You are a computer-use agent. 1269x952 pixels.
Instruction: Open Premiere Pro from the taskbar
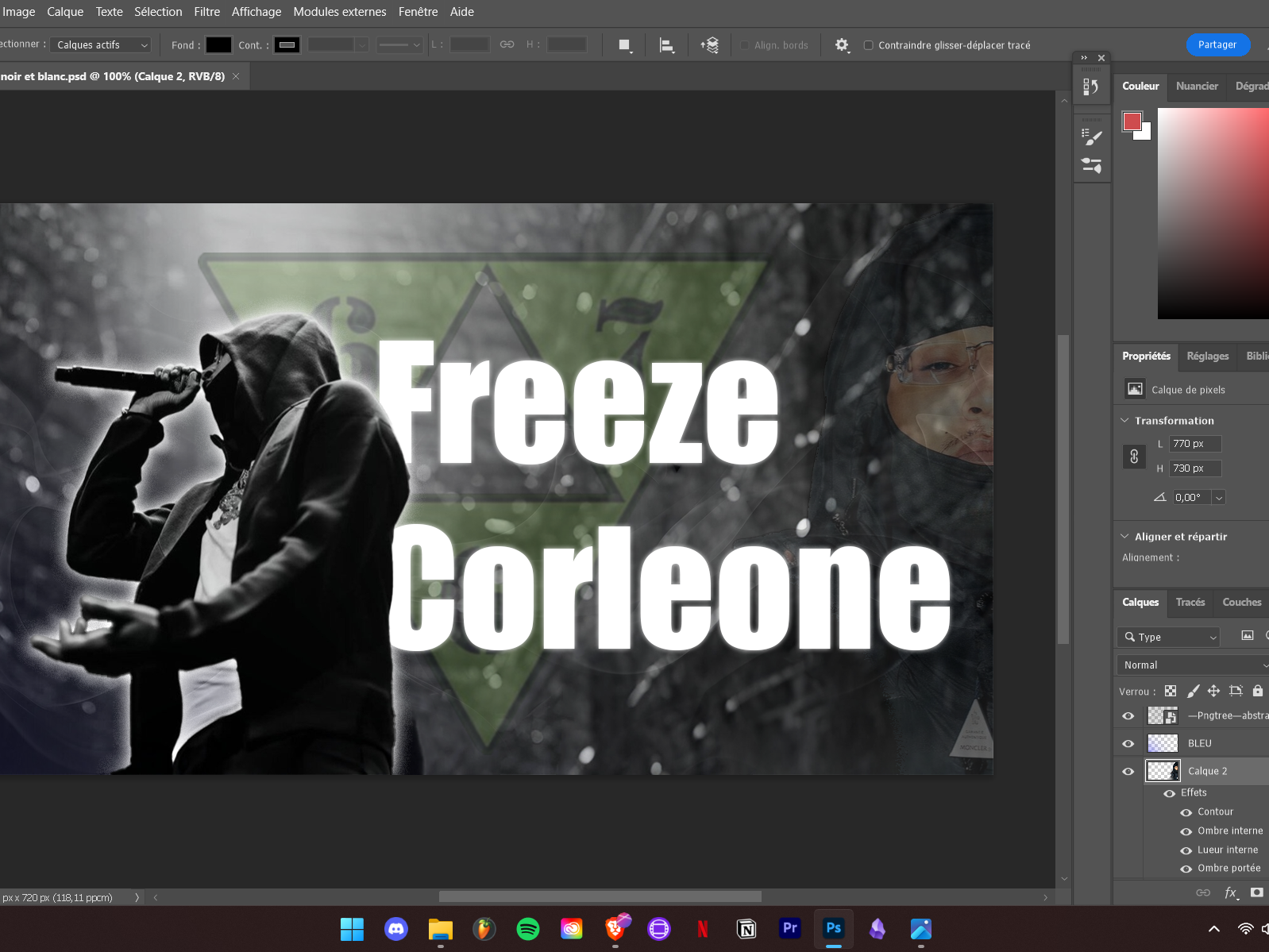pyautogui.click(x=790, y=928)
